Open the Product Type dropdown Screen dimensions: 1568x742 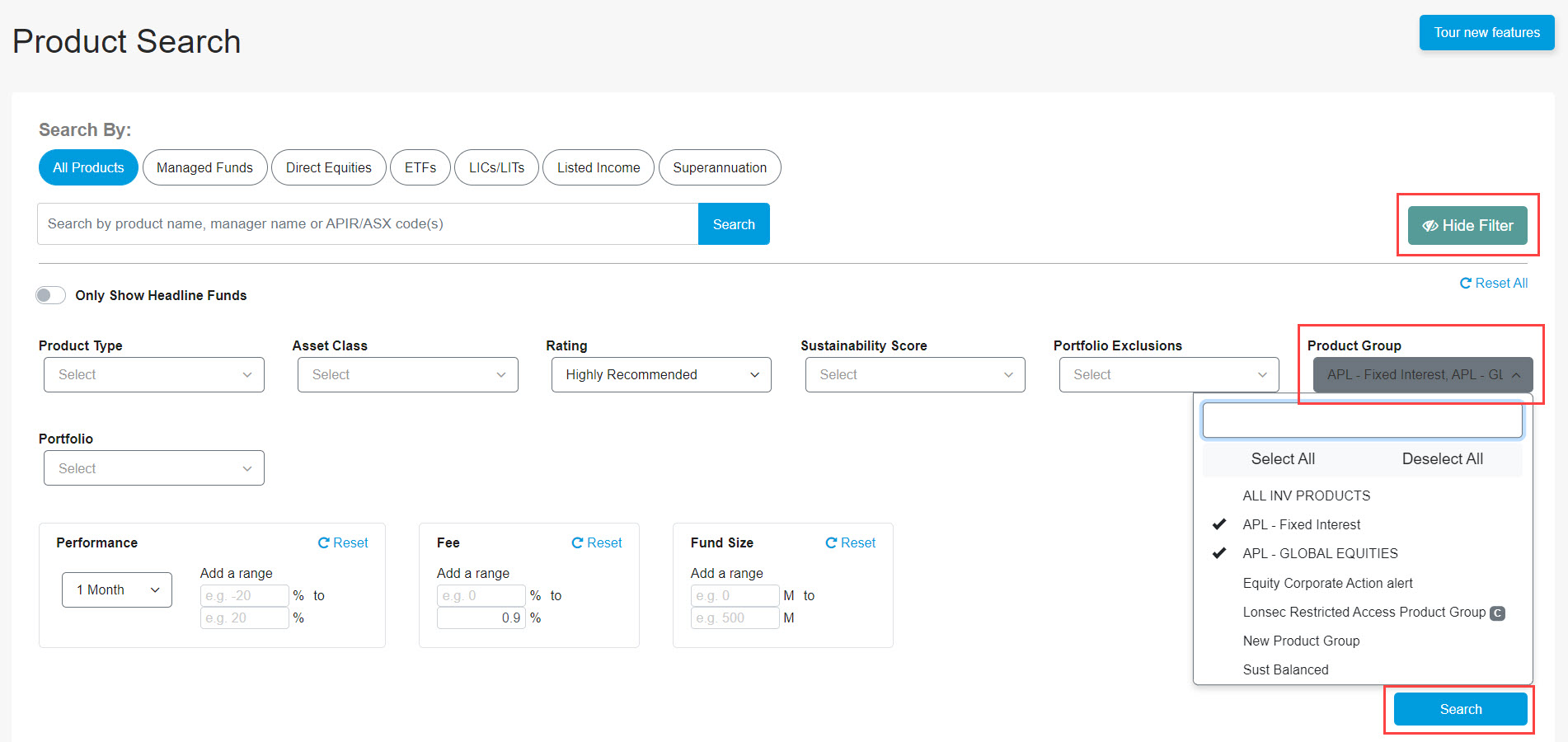(x=153, y=374)
